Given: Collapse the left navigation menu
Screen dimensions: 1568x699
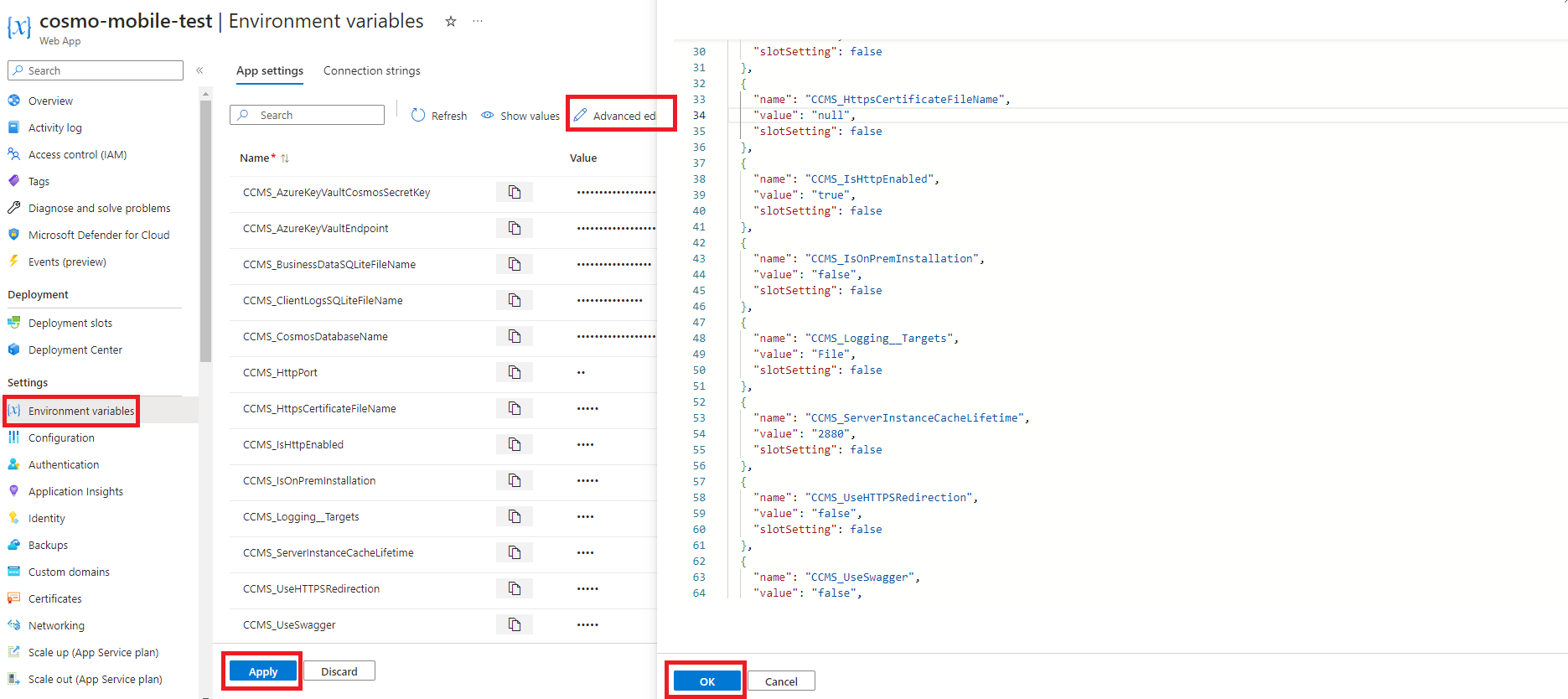Looking at the screenshot, I should tap(199, 70).
